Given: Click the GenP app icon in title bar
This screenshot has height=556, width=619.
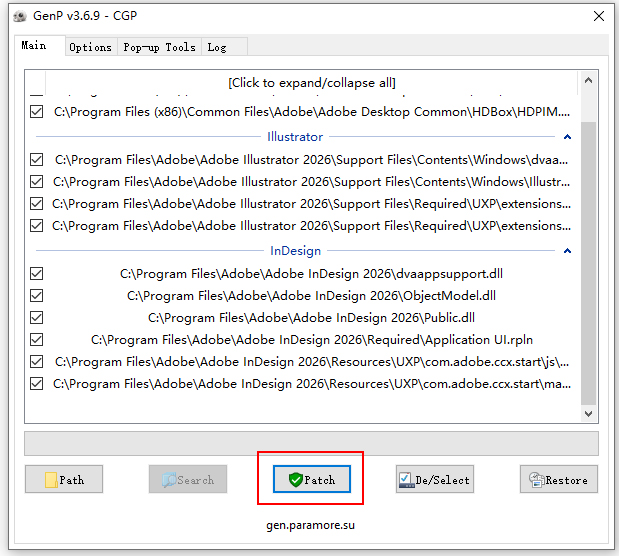Looking at the screenshot, I should coord(20,16).
